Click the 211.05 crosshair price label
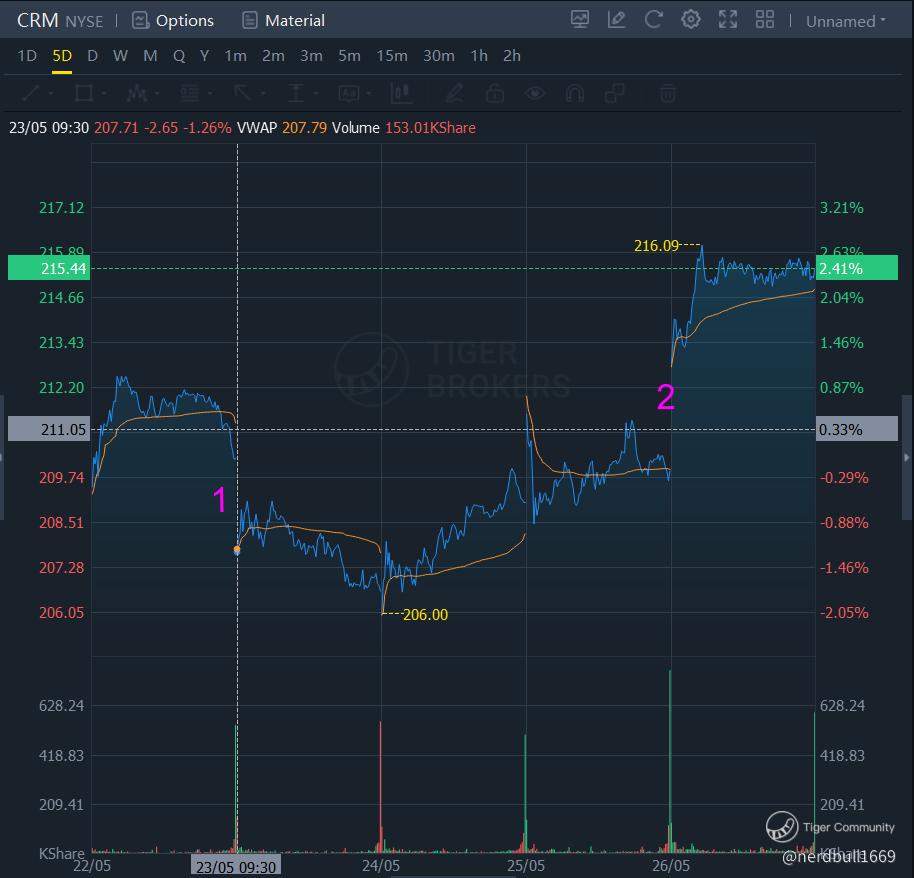 tap(49, 429)
